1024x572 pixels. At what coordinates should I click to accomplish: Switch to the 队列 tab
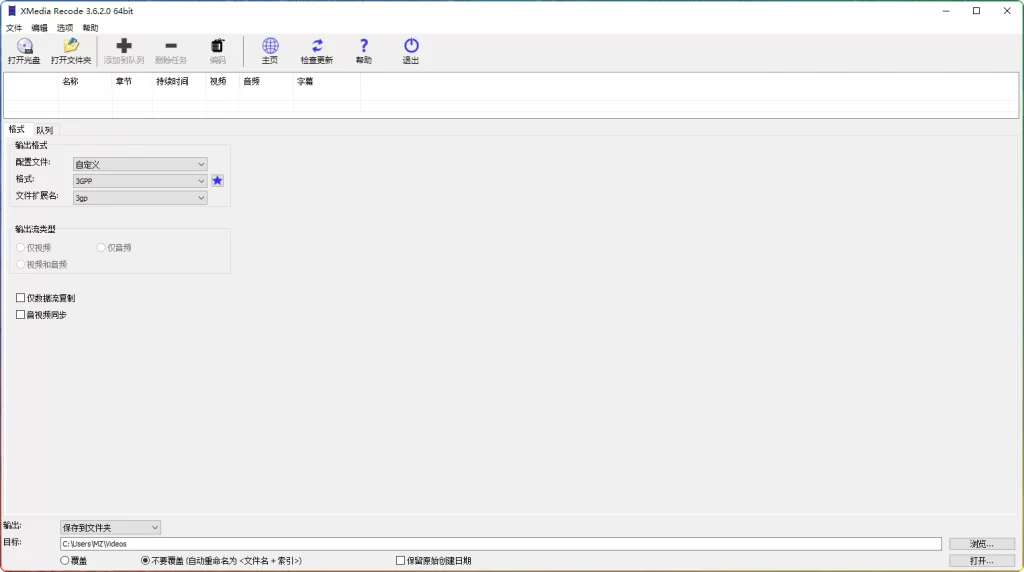pyautogui.click(x=44, y=130)
